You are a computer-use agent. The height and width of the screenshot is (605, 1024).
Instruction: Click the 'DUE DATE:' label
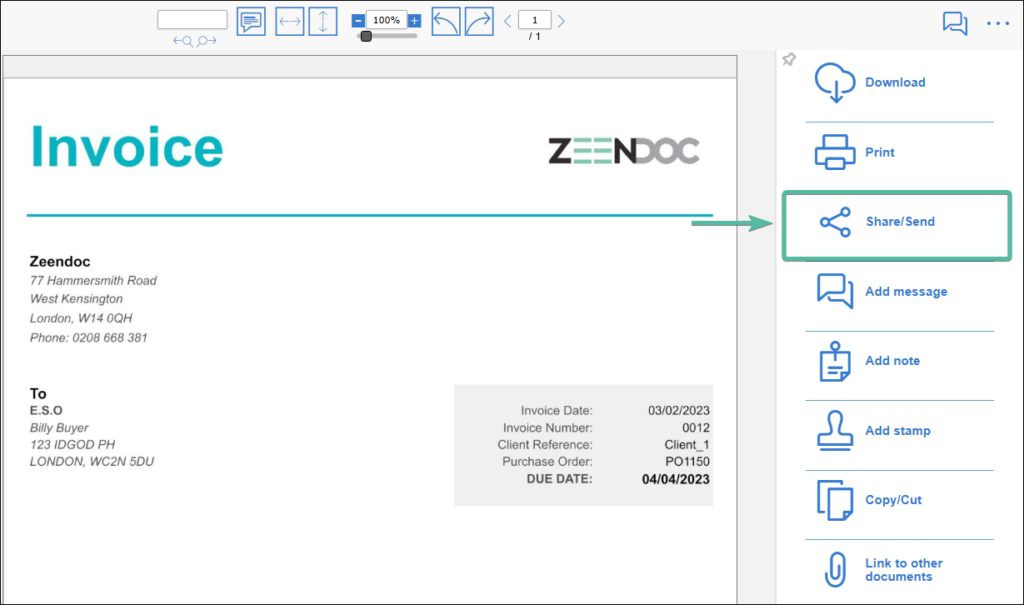tap(560, 479)
